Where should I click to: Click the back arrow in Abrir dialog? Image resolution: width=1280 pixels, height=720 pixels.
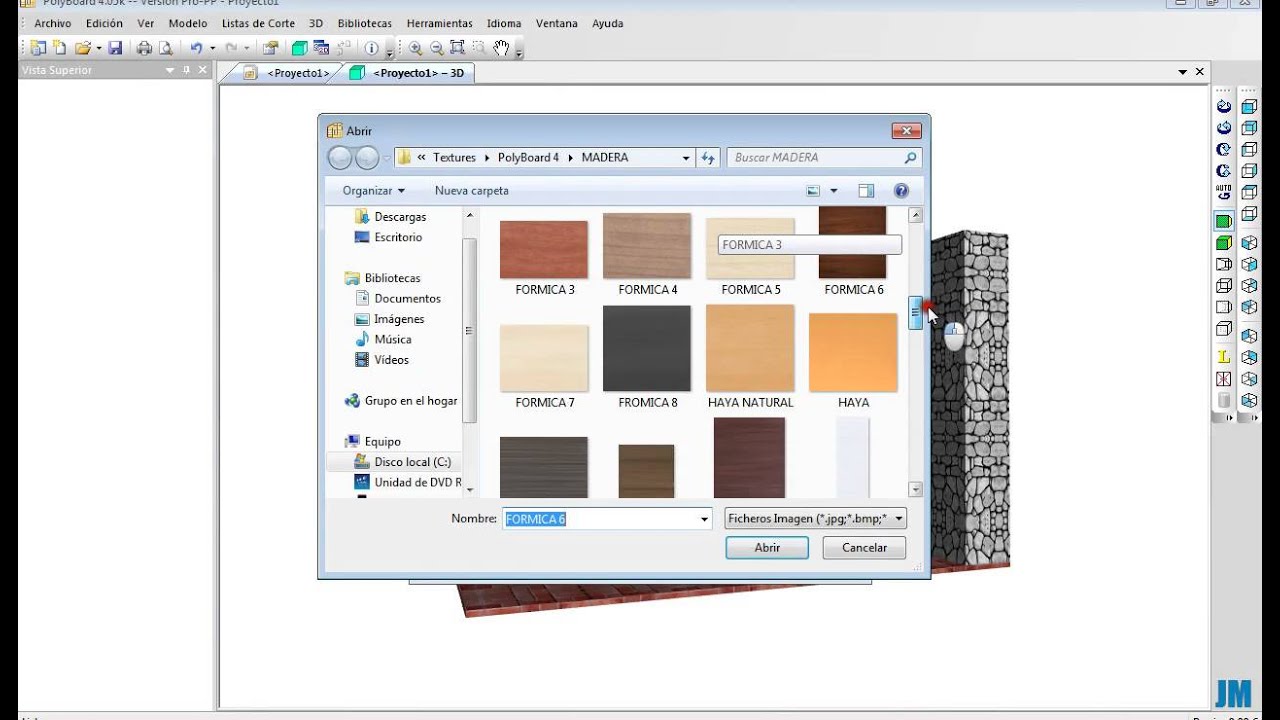pos(340,157)
